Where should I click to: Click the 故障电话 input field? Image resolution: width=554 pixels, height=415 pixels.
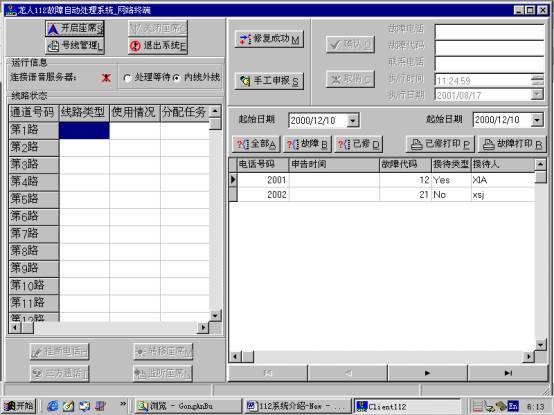click(489, 32)
